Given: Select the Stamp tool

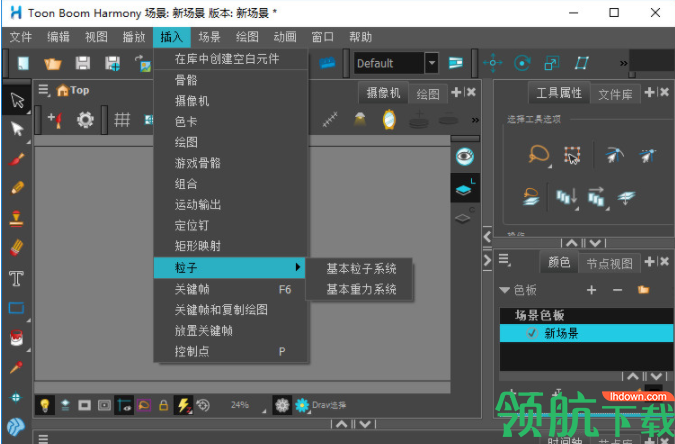Looking at the screenshot, I should pos(16,218).
